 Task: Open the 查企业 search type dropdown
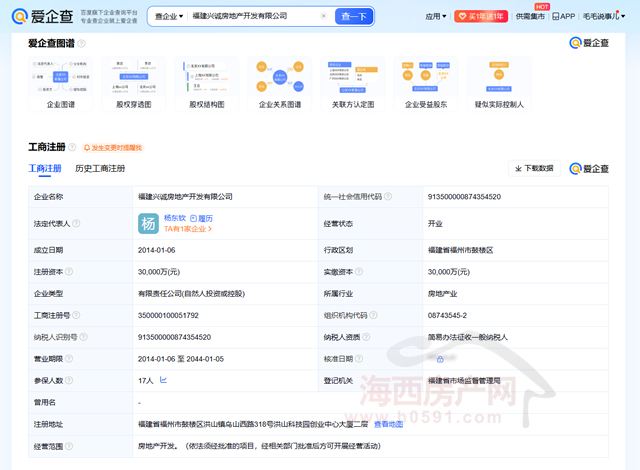(169, 16)
